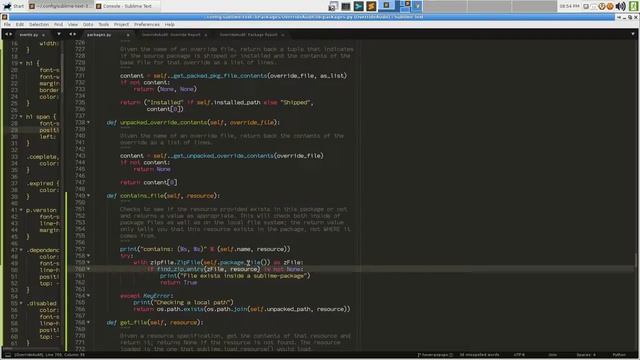
Task: Open the Preferences menu
Action: coord(147,24)
